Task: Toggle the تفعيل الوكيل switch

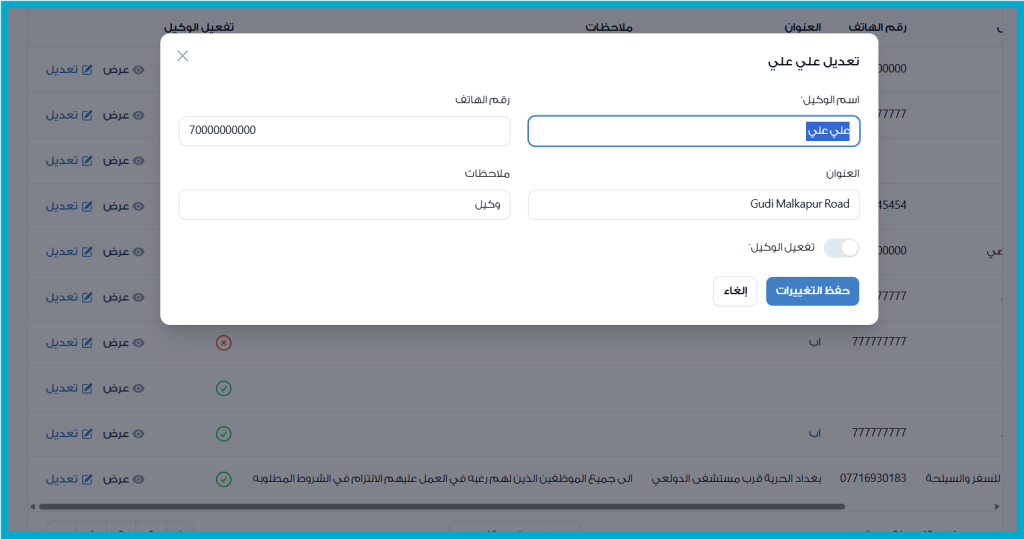Action: coord(841,248)
